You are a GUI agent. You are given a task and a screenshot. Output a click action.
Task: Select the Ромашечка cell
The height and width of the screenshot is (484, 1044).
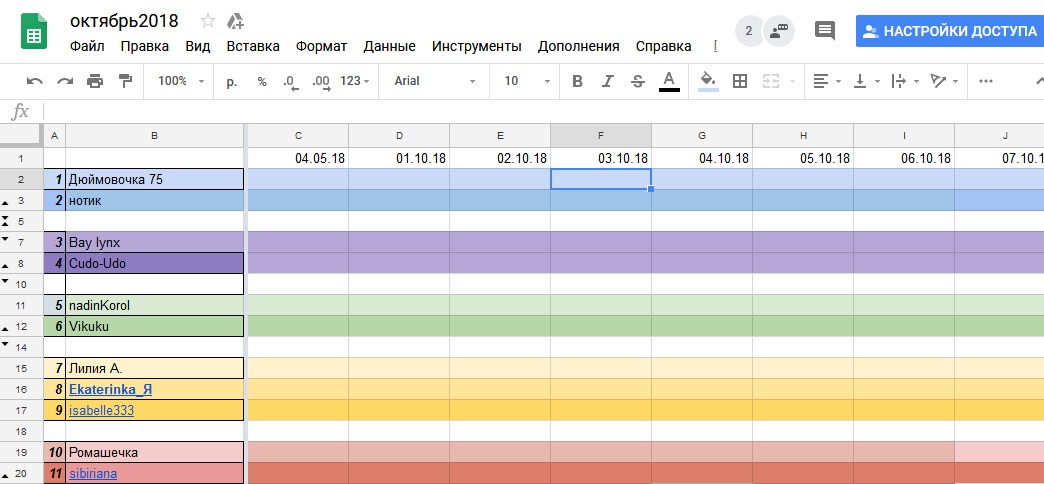(x=154, y=452)
